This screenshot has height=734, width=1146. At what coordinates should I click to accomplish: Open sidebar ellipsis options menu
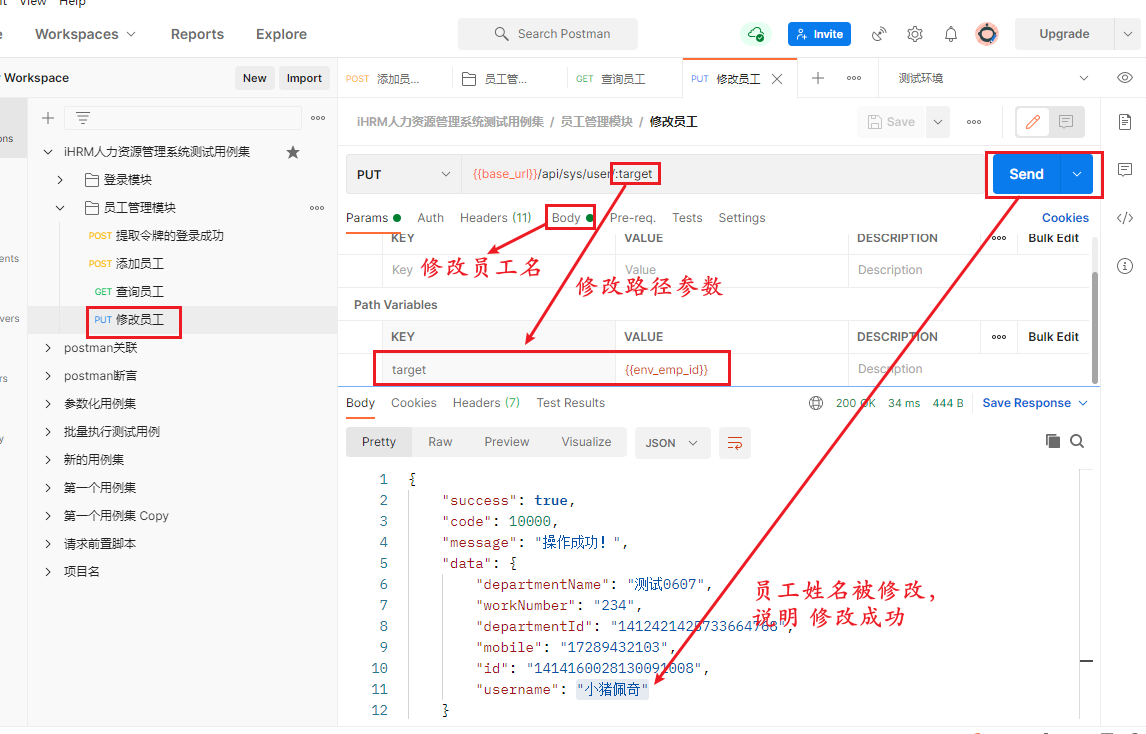tap(318, 118)
